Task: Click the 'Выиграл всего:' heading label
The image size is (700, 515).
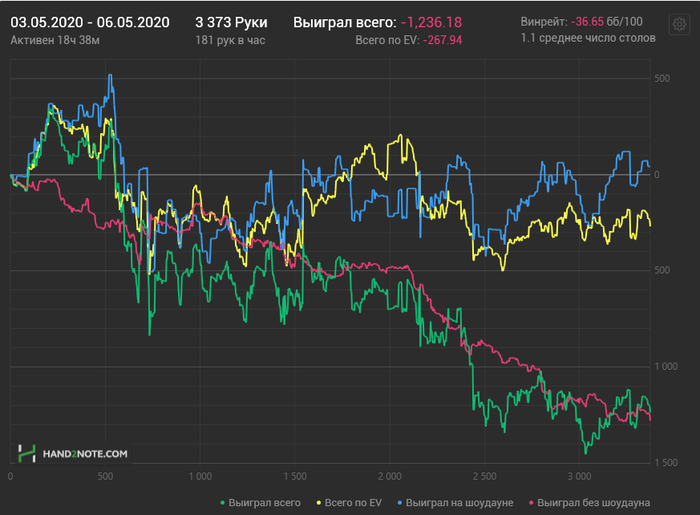Action: [345, 22]
